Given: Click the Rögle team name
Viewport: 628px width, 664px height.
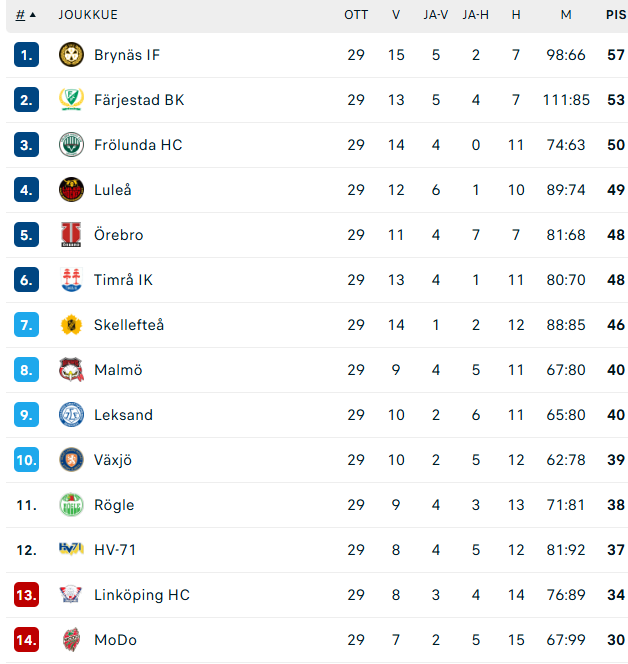Looking at the screenshot, I should click(114, 505).
